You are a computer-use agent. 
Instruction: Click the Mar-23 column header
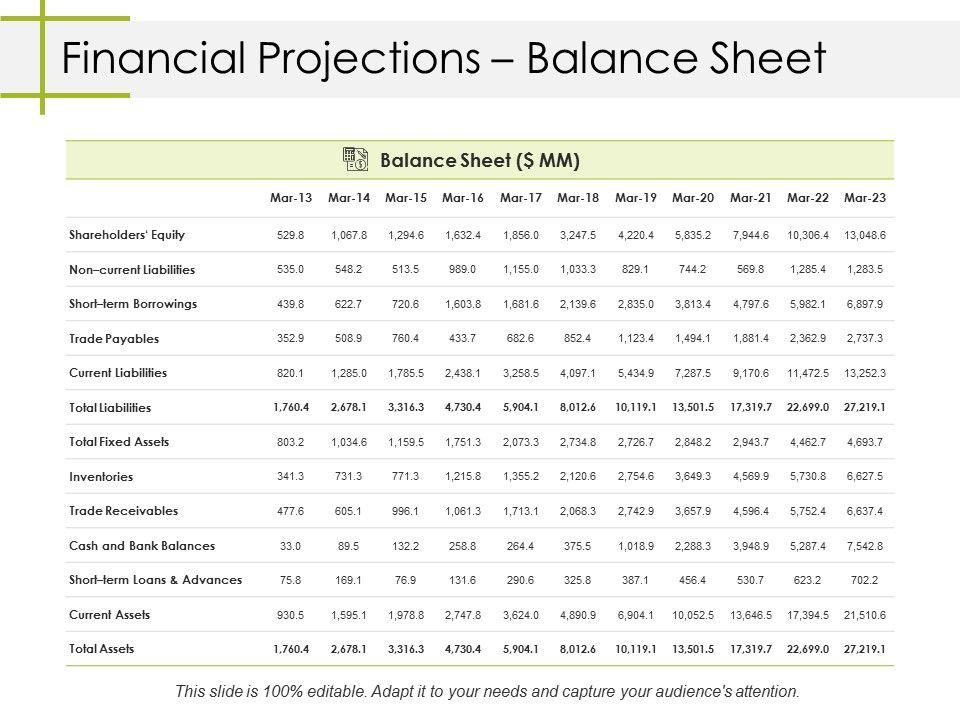click(x=865, y=198)
